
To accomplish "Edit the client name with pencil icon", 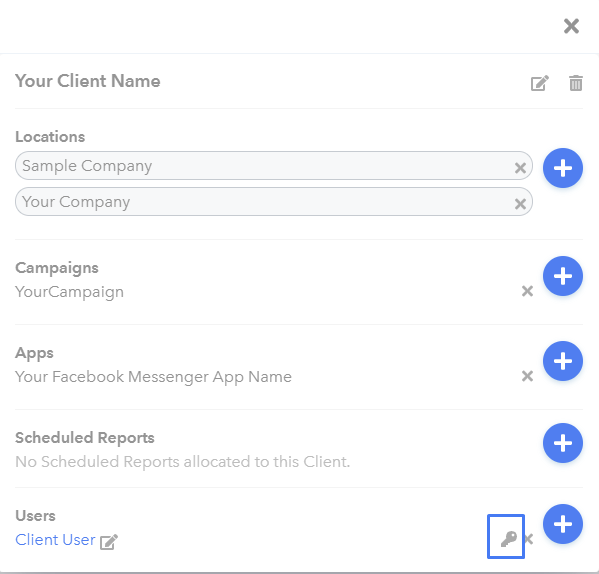I will (x=539, y=83).
